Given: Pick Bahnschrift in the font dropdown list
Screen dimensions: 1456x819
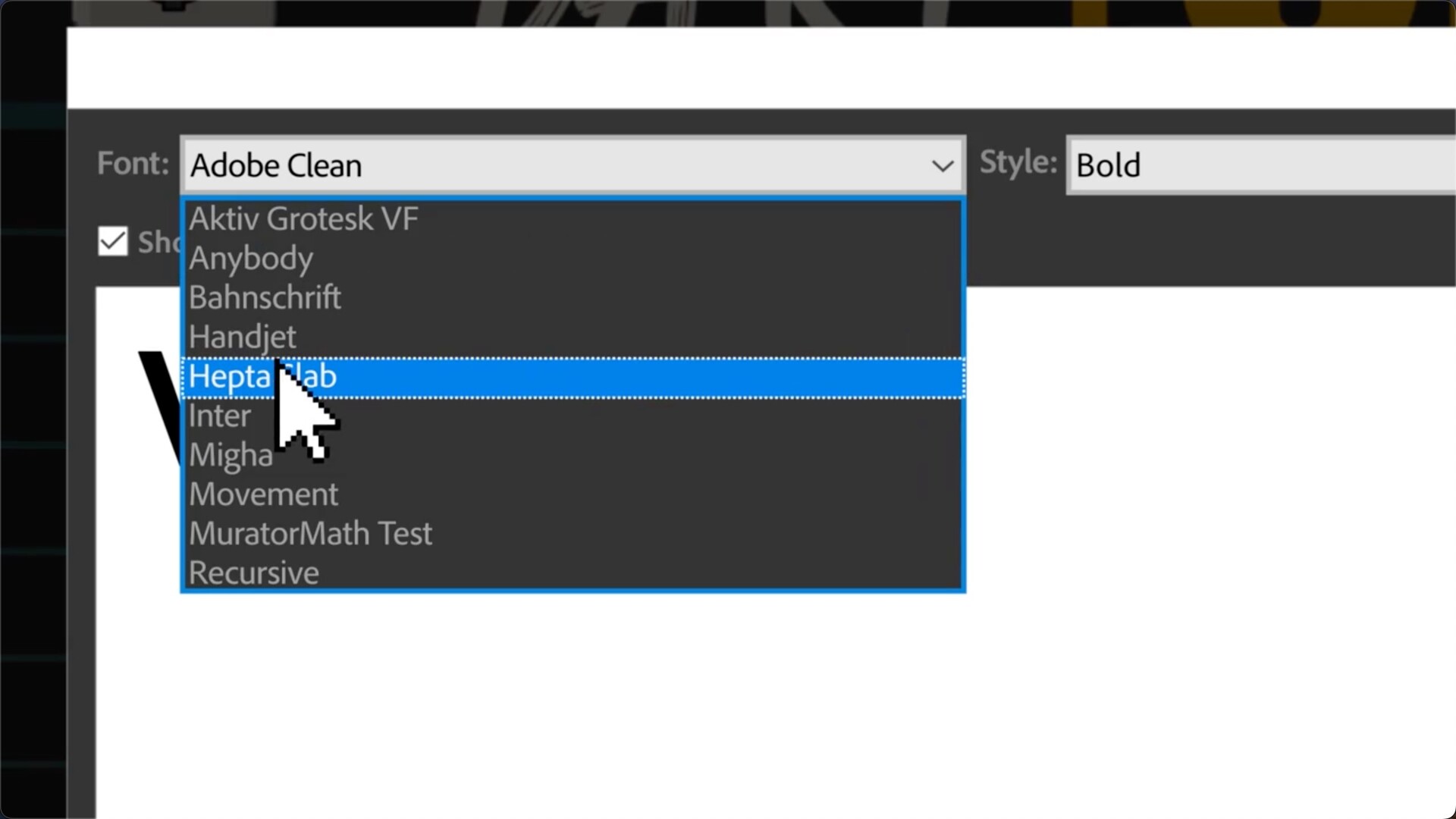Looking at the screenshot, I should pos(265,298).
